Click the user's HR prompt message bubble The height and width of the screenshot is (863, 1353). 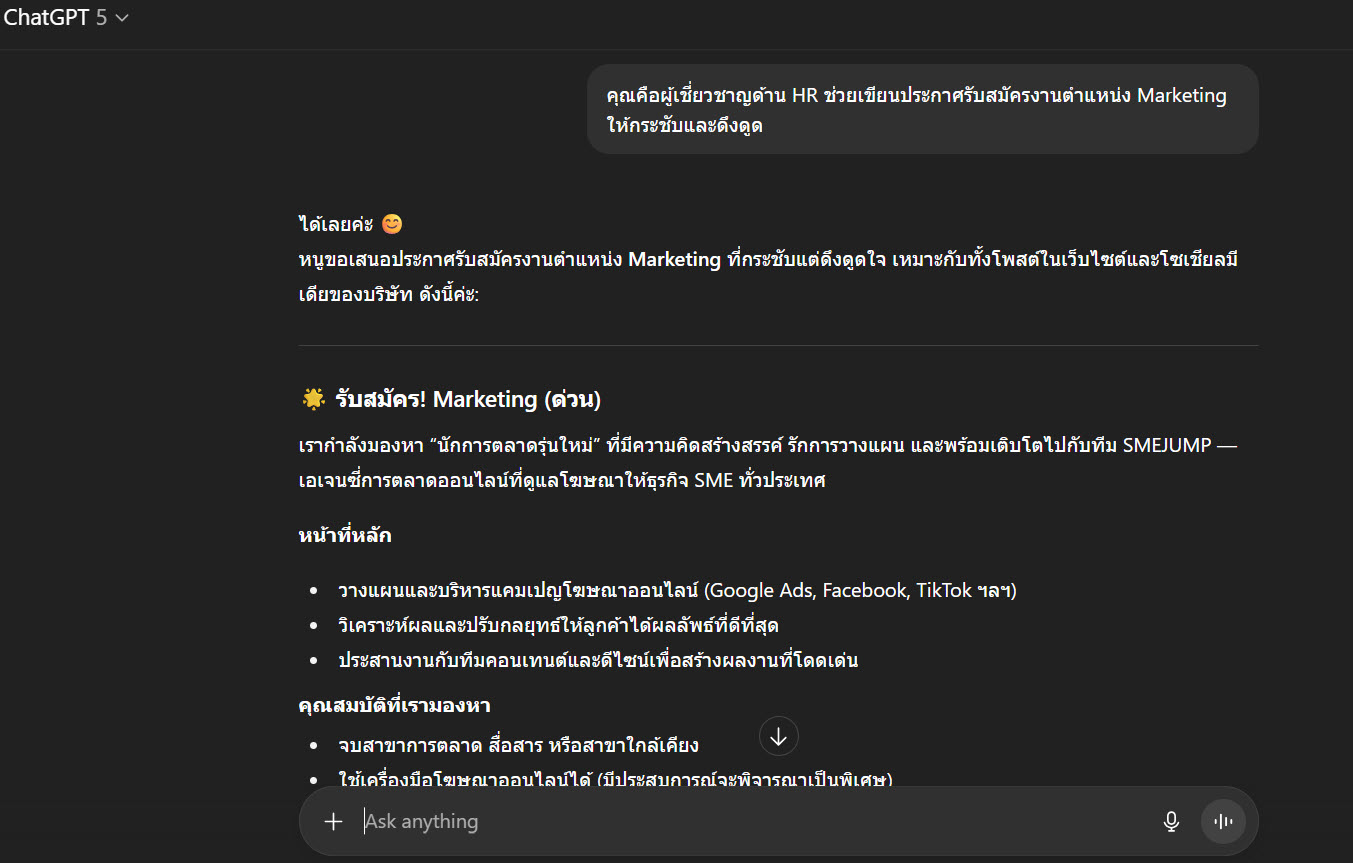point(921,110)
